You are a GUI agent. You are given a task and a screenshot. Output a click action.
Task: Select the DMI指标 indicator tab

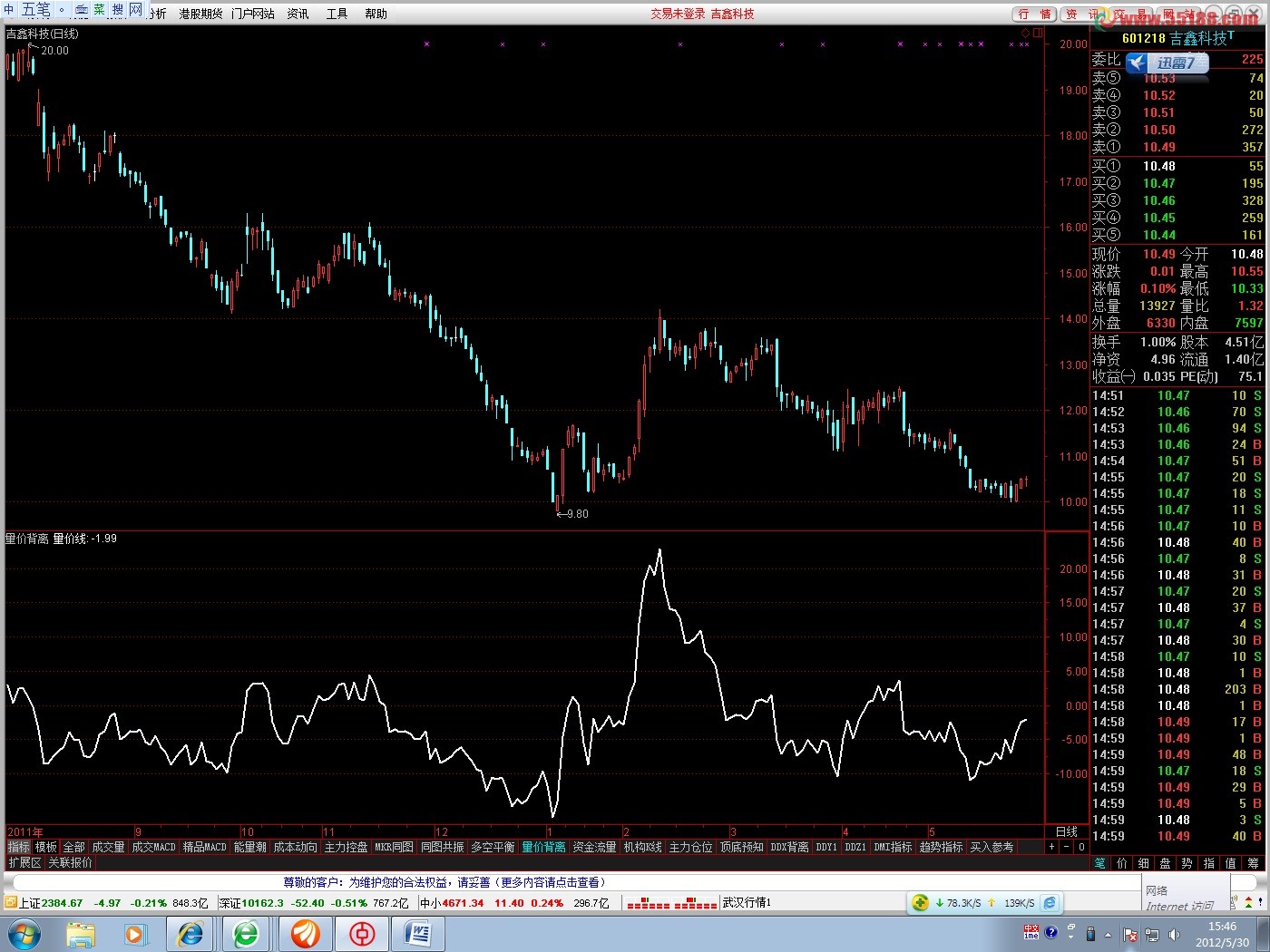pos(893,847)
